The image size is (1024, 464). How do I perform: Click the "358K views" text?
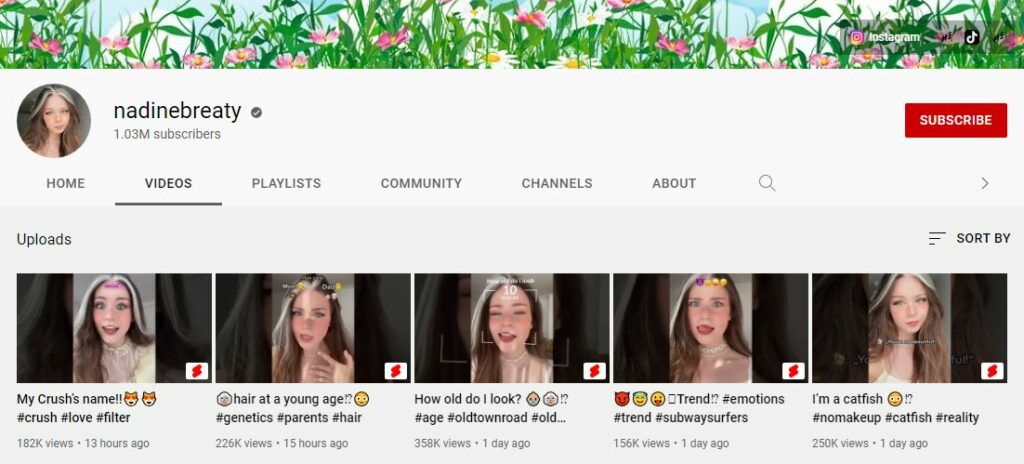(x=443, y=443)
